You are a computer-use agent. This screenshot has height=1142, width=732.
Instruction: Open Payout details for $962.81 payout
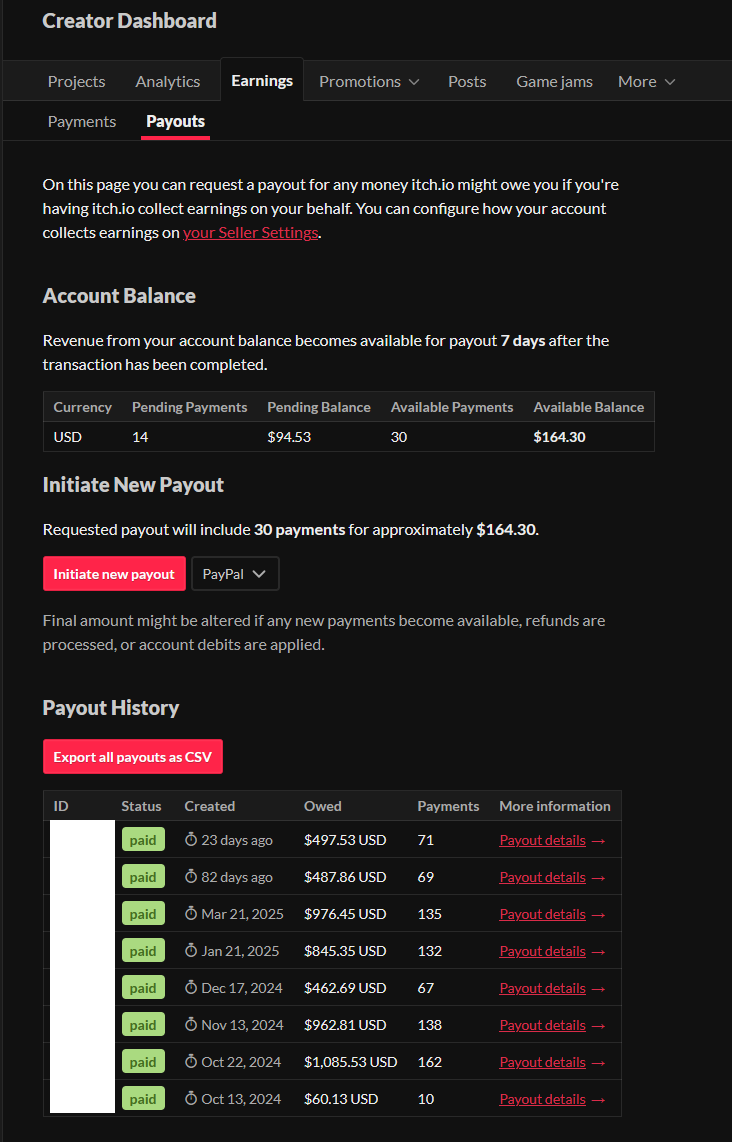click(552, 1025)
